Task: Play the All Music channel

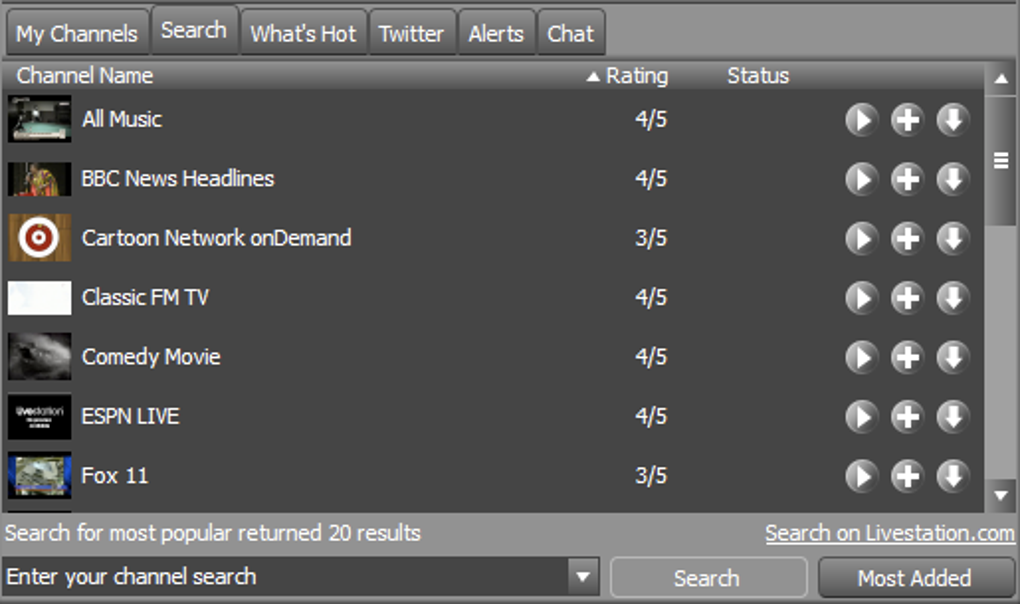Action: pos(861,120)
